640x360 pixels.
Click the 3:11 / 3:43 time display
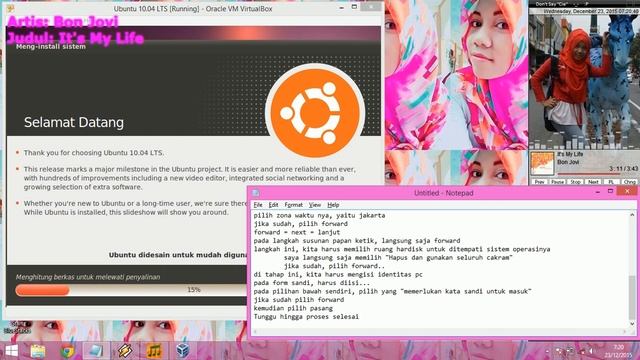[623, 168]
